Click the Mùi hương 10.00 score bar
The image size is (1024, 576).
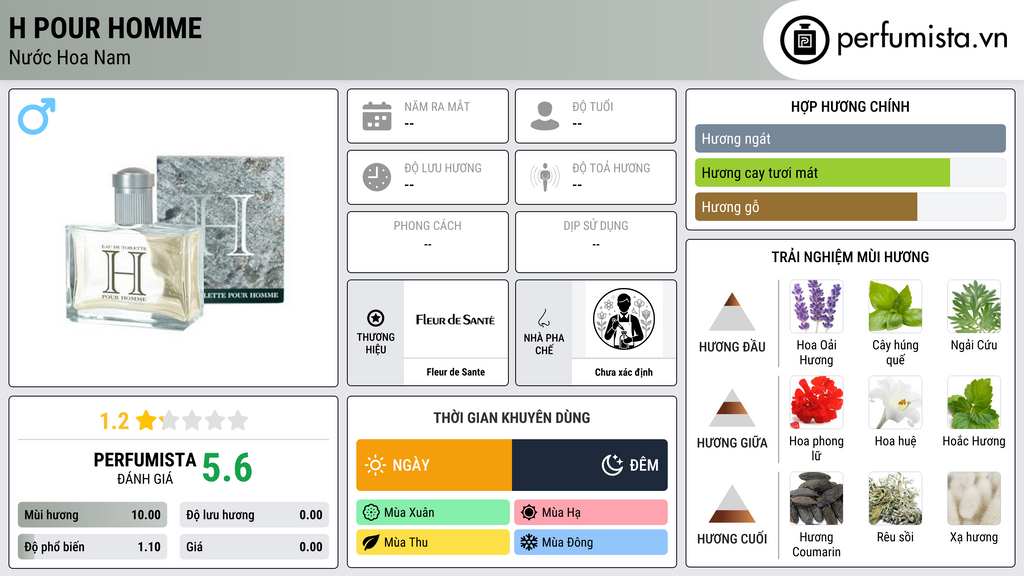93,515
